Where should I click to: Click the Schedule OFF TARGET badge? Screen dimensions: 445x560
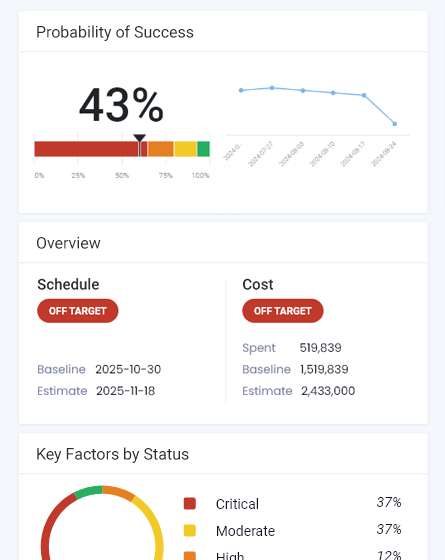[78, 311]
